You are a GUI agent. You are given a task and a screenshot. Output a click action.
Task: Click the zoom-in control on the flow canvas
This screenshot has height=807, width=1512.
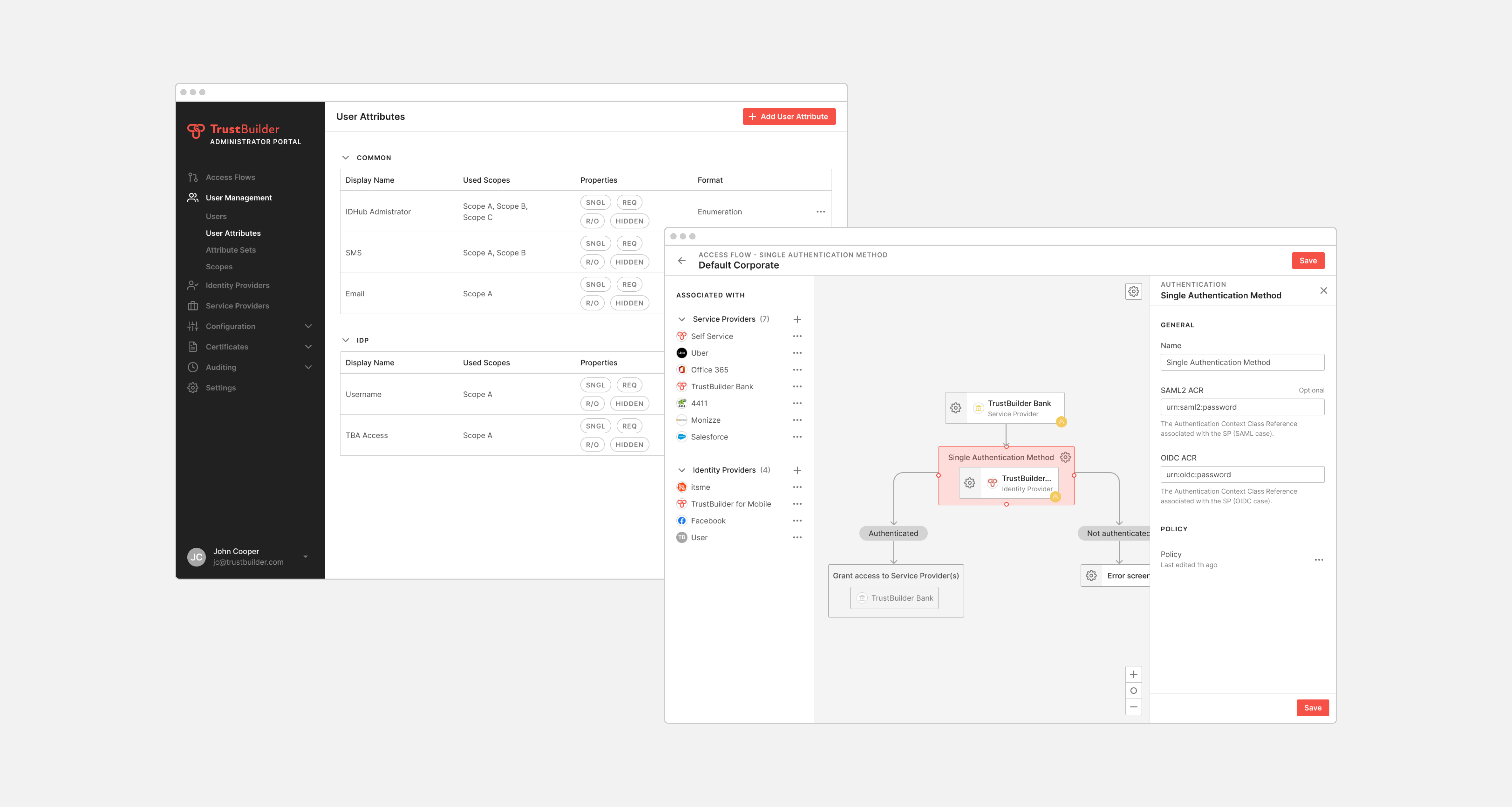[x=1133, y=674]
